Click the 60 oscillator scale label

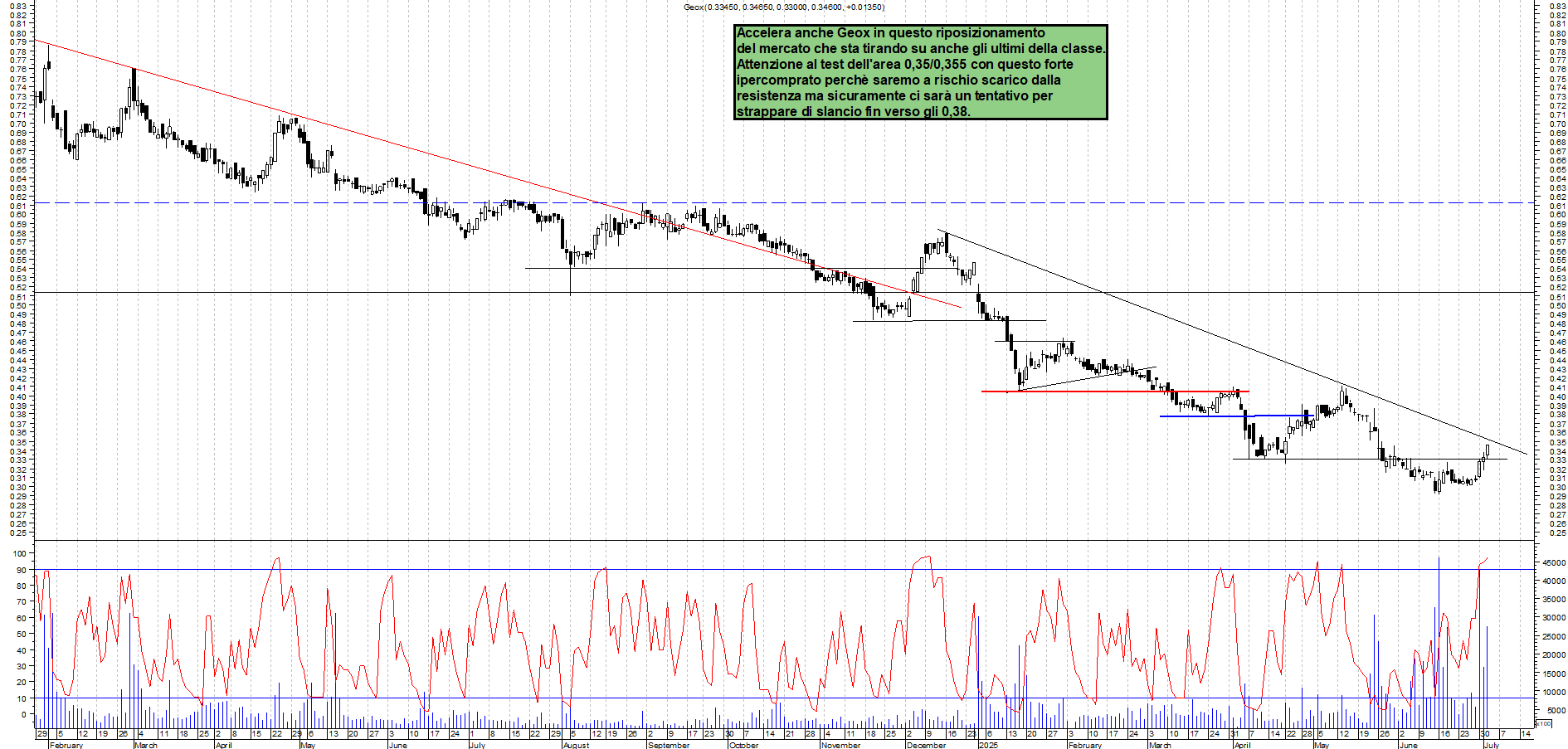pos(22,619)
